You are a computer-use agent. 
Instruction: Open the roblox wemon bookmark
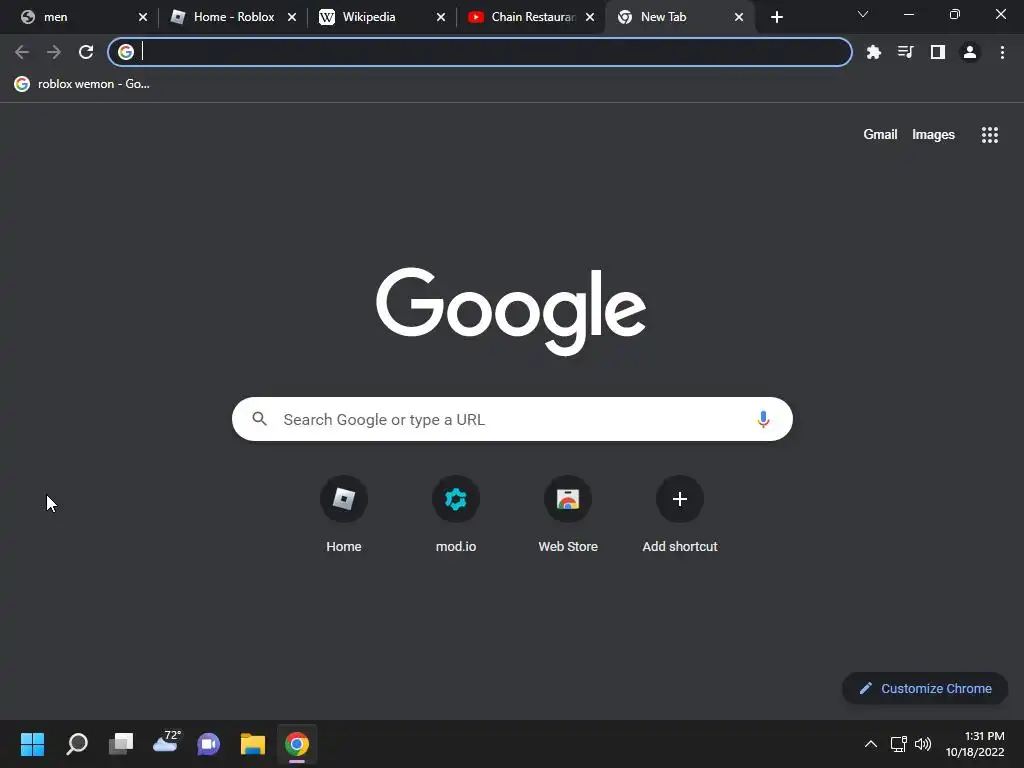82,84
